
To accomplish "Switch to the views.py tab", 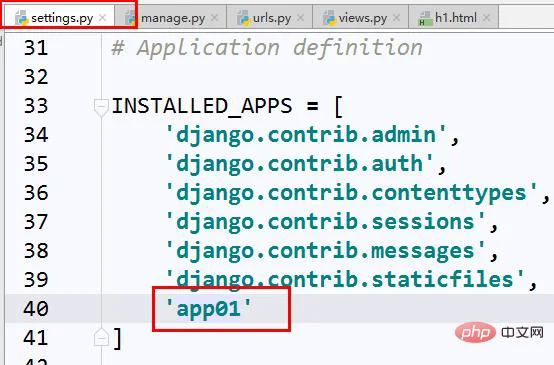I will click(x=360, y=18).
